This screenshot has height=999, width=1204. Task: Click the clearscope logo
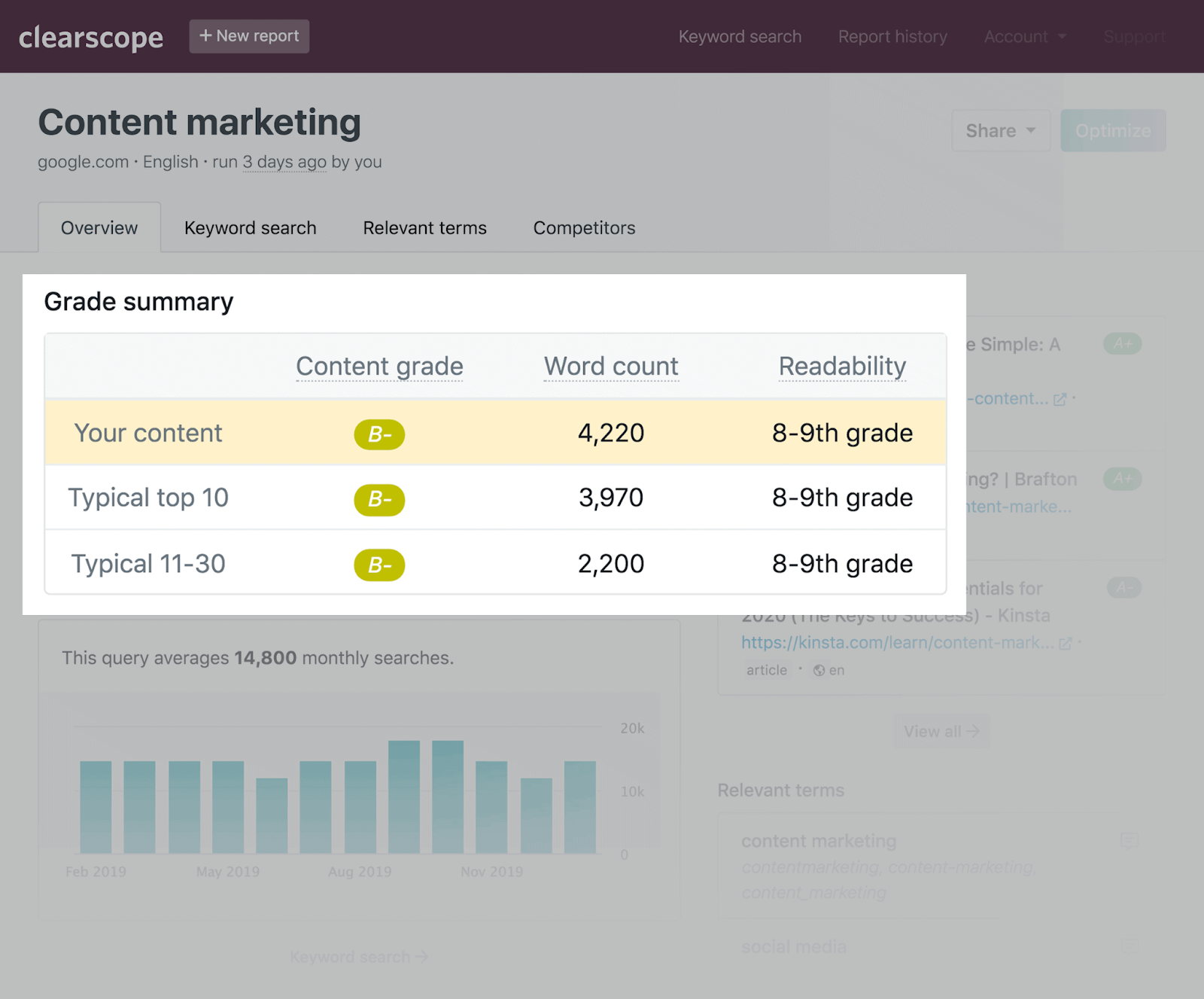click(90, 37)
